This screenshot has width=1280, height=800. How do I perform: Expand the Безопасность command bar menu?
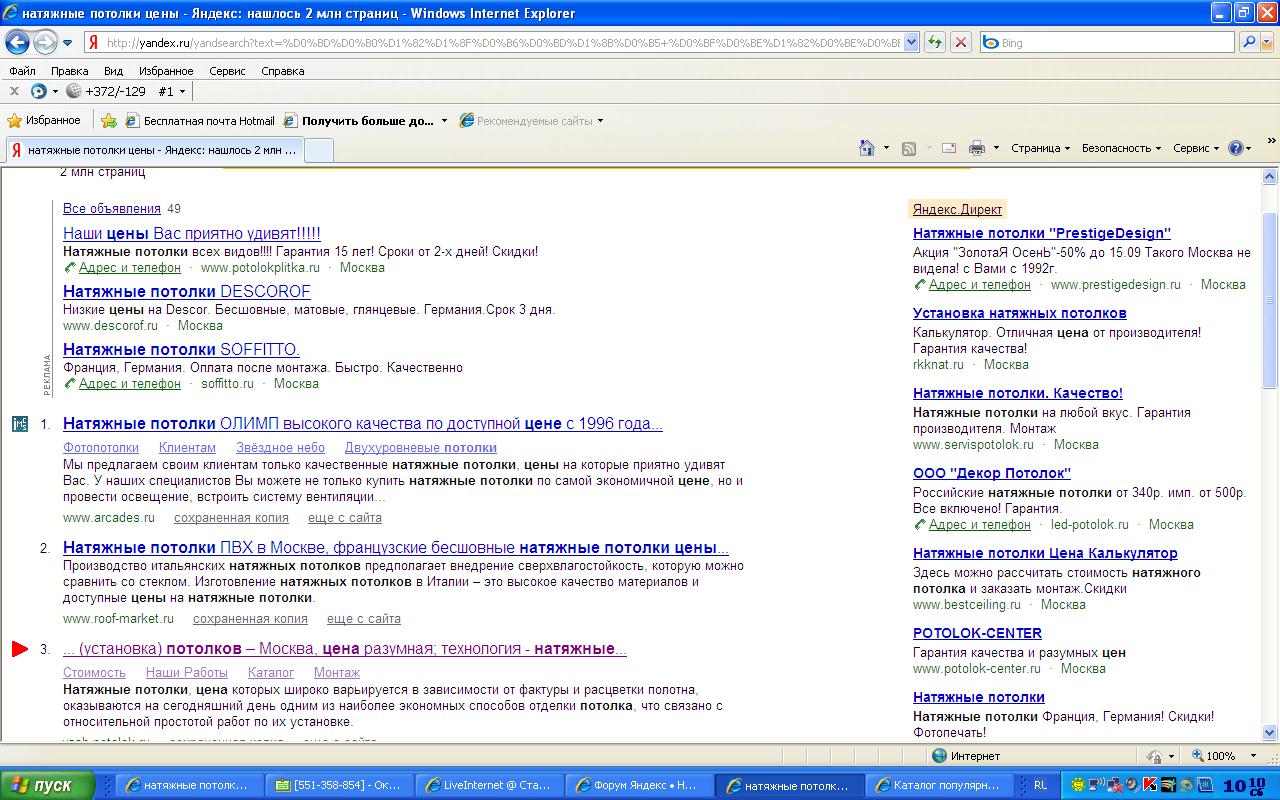pos(1121,148)
